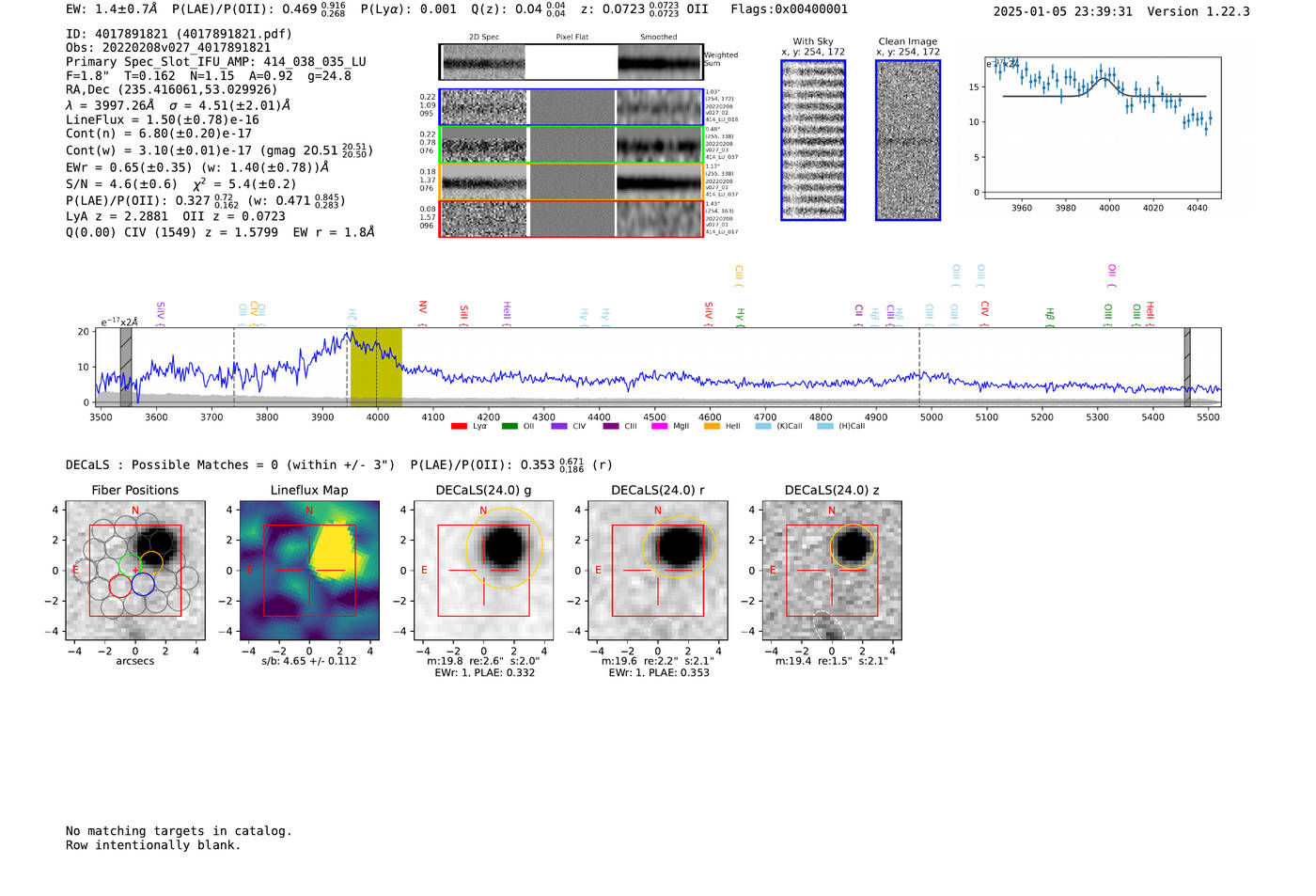Click the green Hβ line label
The height and width of the screenshot is (896, 1316).
click(x=1050, y=317)
